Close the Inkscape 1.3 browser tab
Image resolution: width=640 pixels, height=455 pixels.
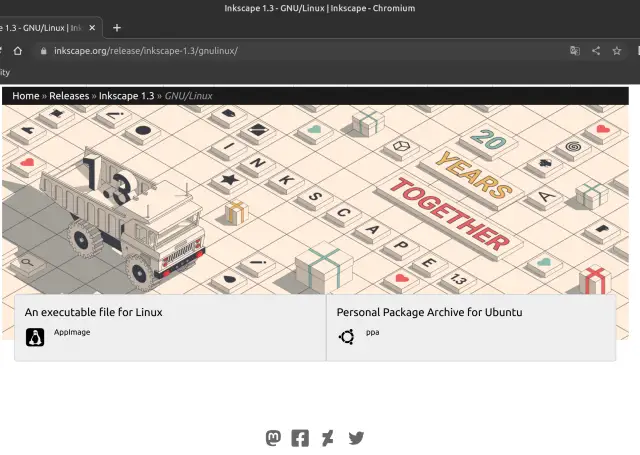click(92, 28)
